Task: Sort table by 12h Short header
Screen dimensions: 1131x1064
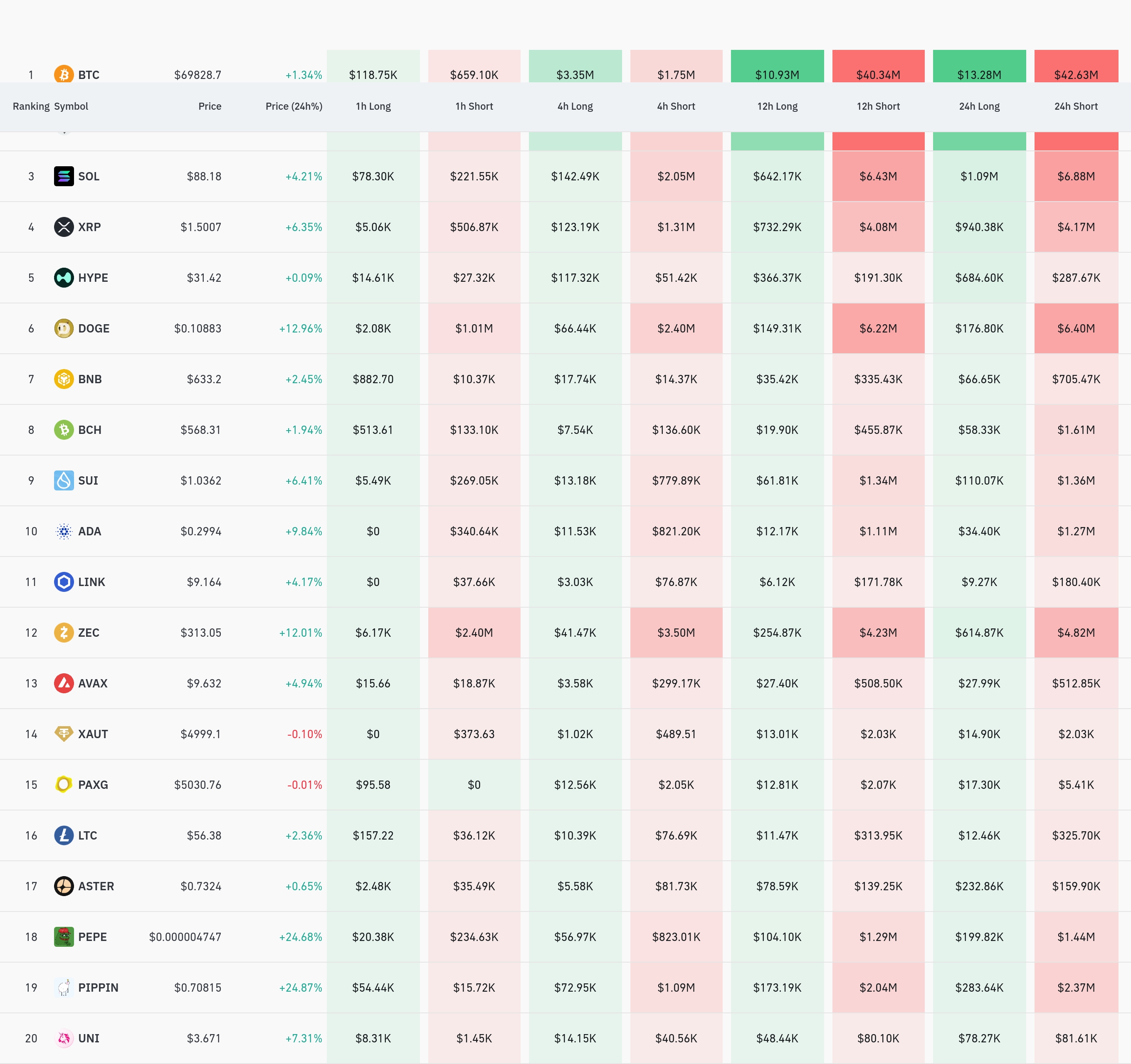Action: point(878,106)
